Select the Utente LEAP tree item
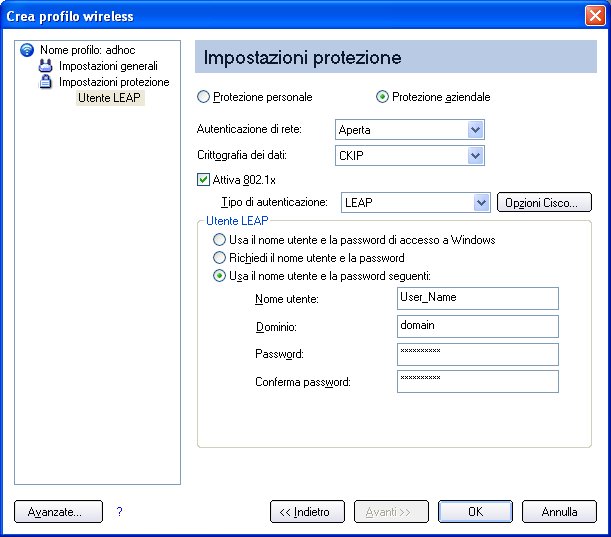The image size is (611, 537). [109, 98]
